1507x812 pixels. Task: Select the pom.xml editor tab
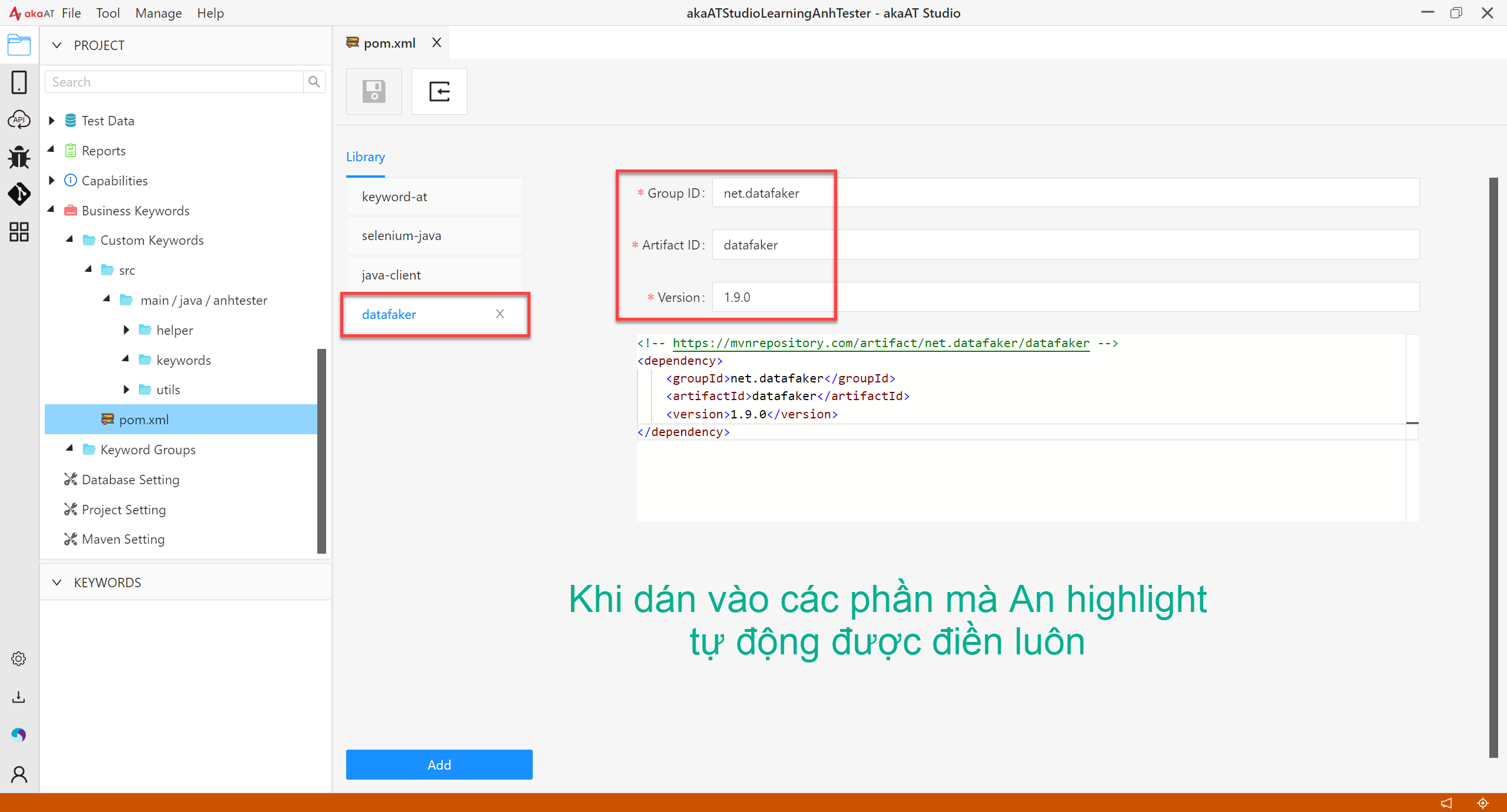click(389, 43)
